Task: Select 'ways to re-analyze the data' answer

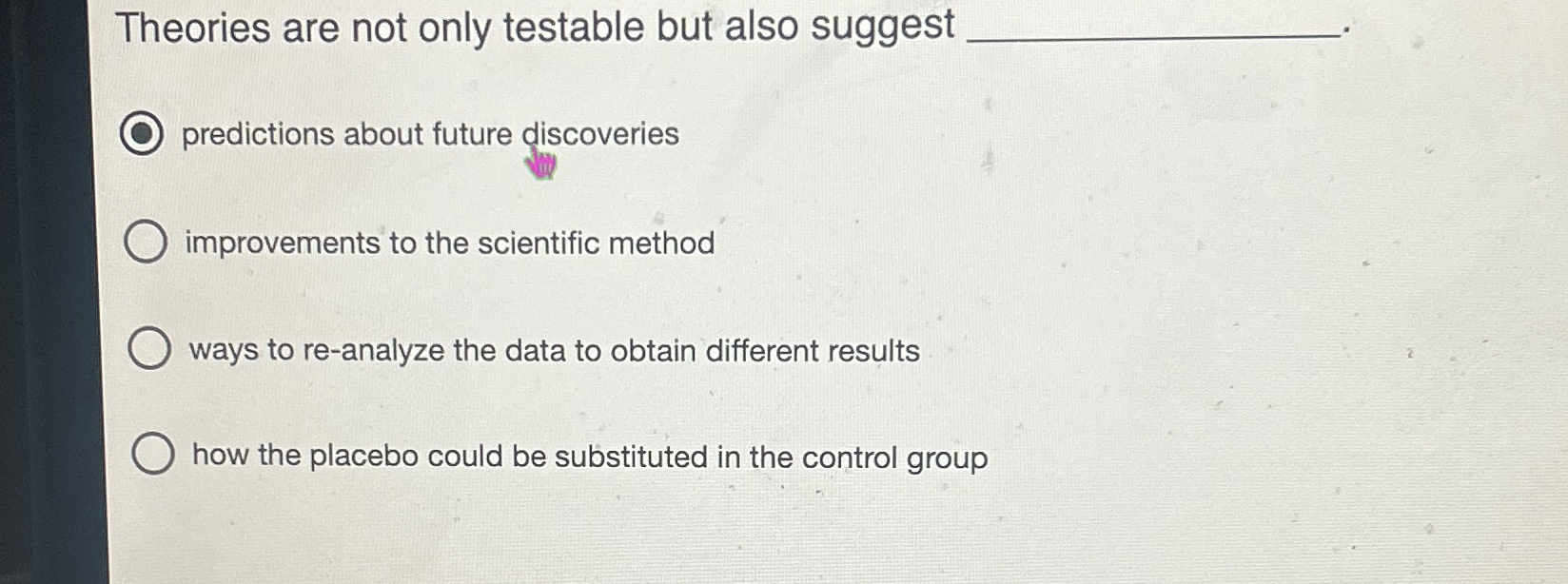Action: tap(151, 348)
